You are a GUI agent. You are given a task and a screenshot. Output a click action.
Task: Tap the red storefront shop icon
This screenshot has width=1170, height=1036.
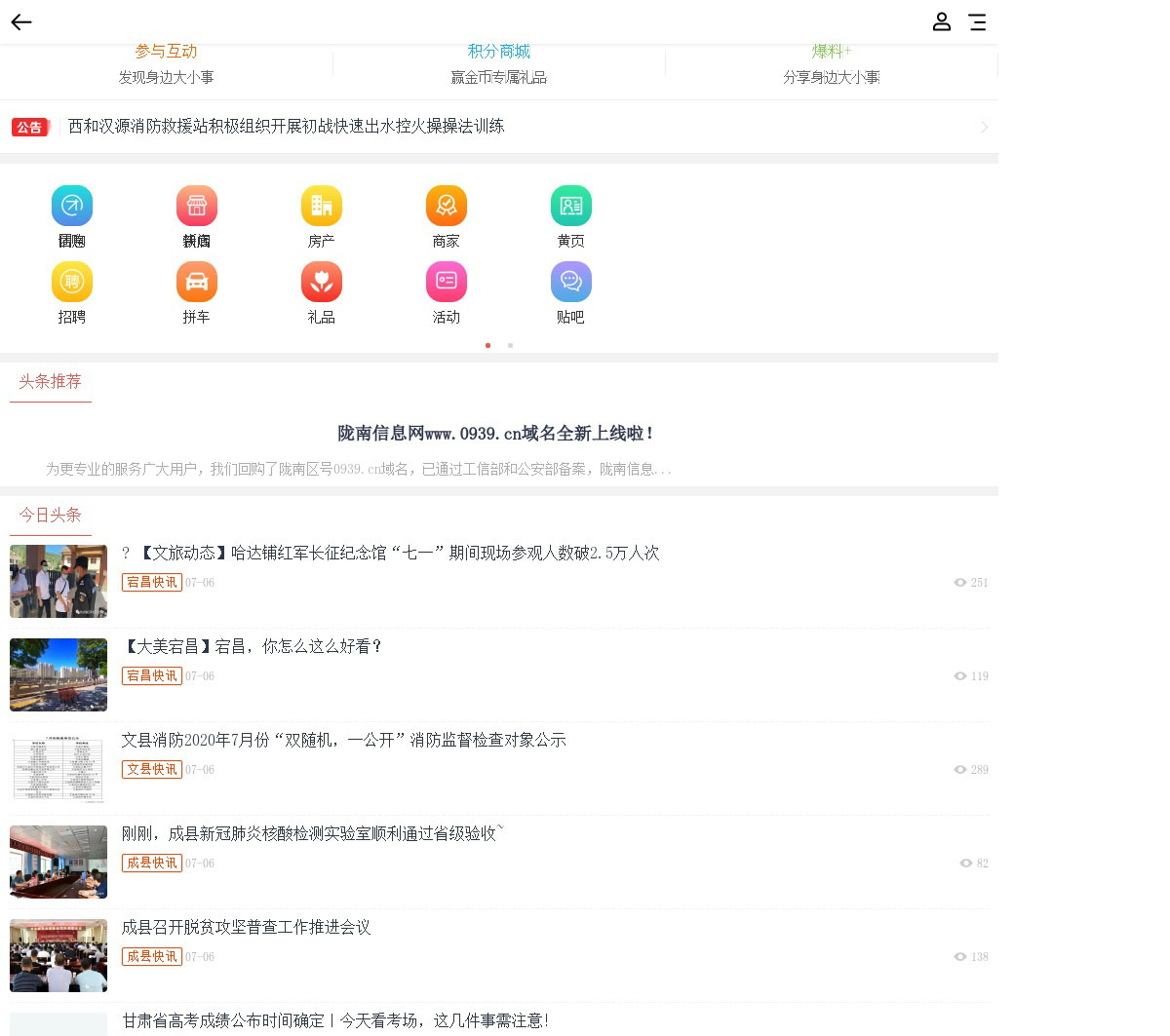[x=197, y=206]
